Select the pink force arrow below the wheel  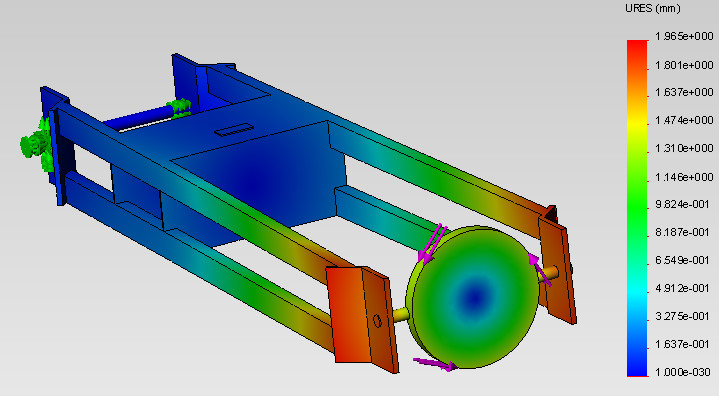tap(435, 363)
